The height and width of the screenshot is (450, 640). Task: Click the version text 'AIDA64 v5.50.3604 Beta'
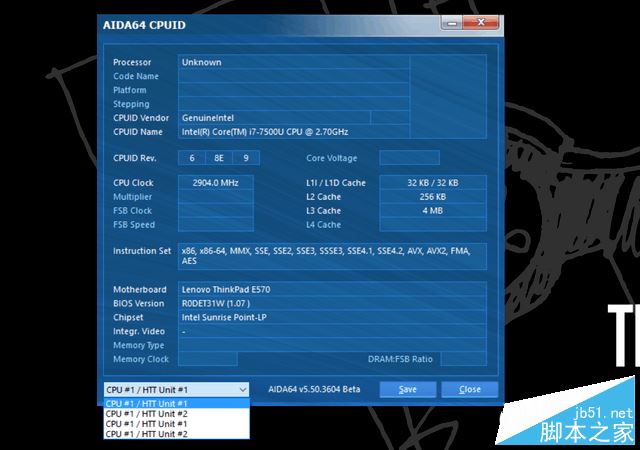(314, 389)
